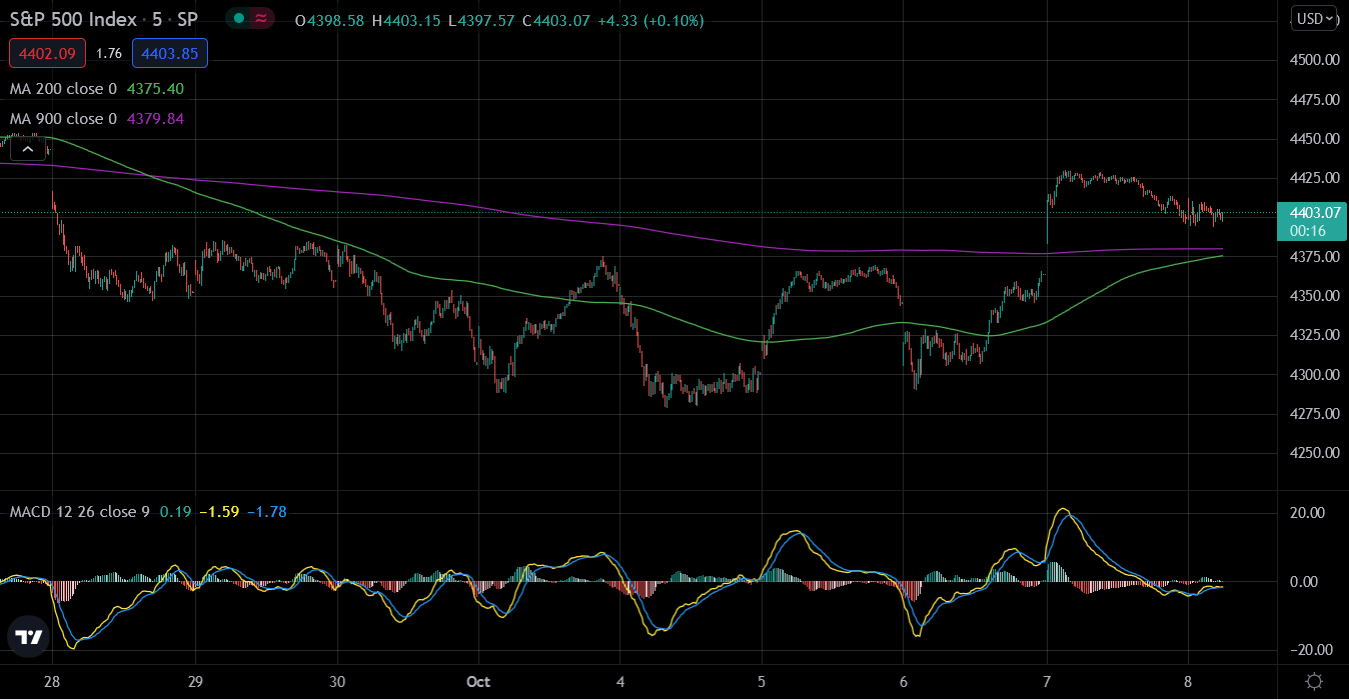Screen dimensions: 1349x700
Task: Click the MACD histogram value 0.19
Action: [x=175, y=511]
